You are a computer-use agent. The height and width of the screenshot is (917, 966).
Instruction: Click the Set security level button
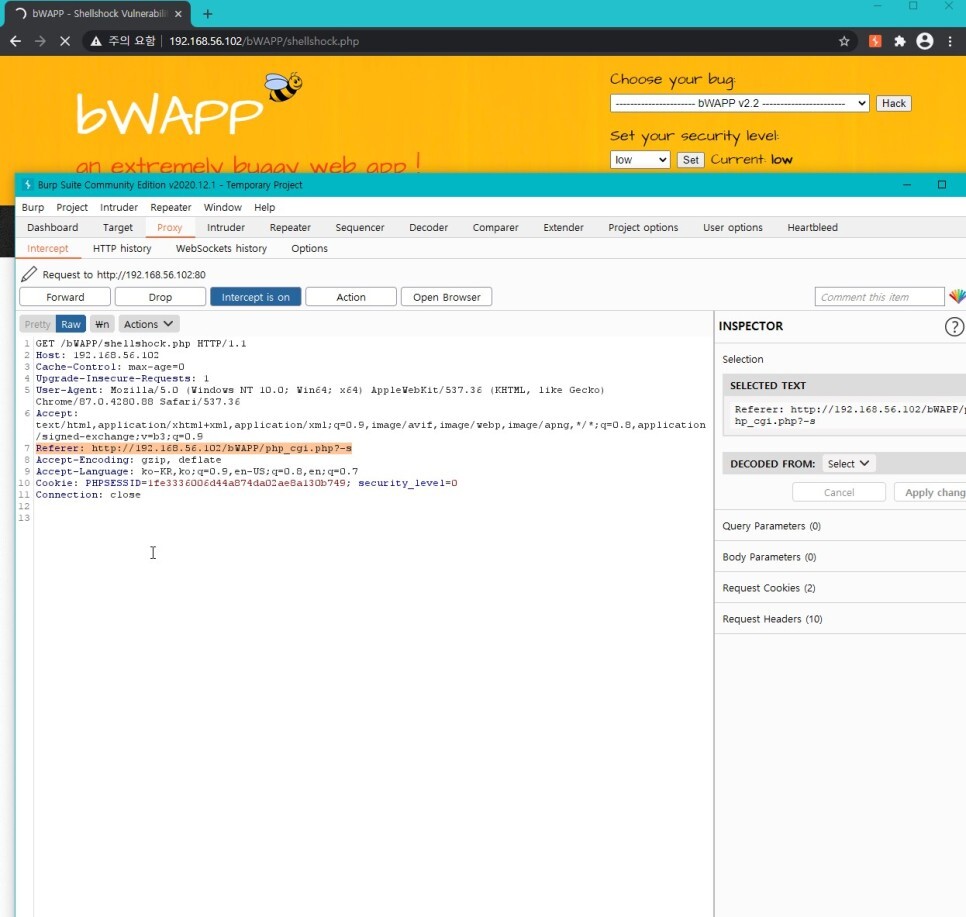[x=691, y=160]
